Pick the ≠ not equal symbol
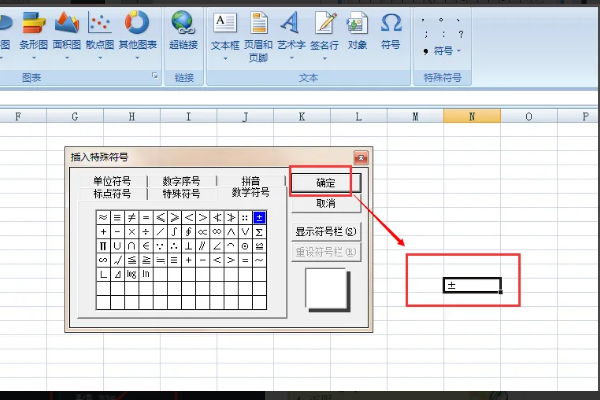Screen dimensions: 600x400 point(132,217)
